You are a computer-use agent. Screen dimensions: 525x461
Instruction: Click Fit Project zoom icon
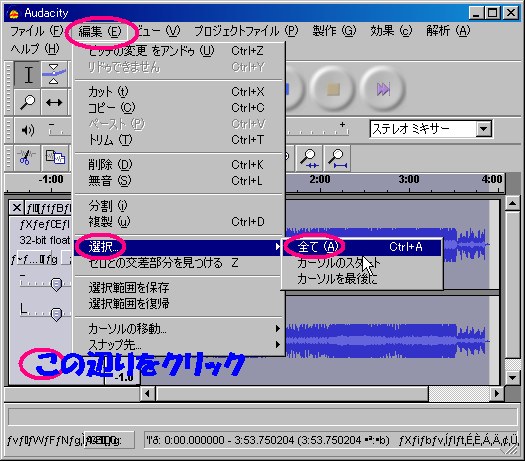pos(337,158)
